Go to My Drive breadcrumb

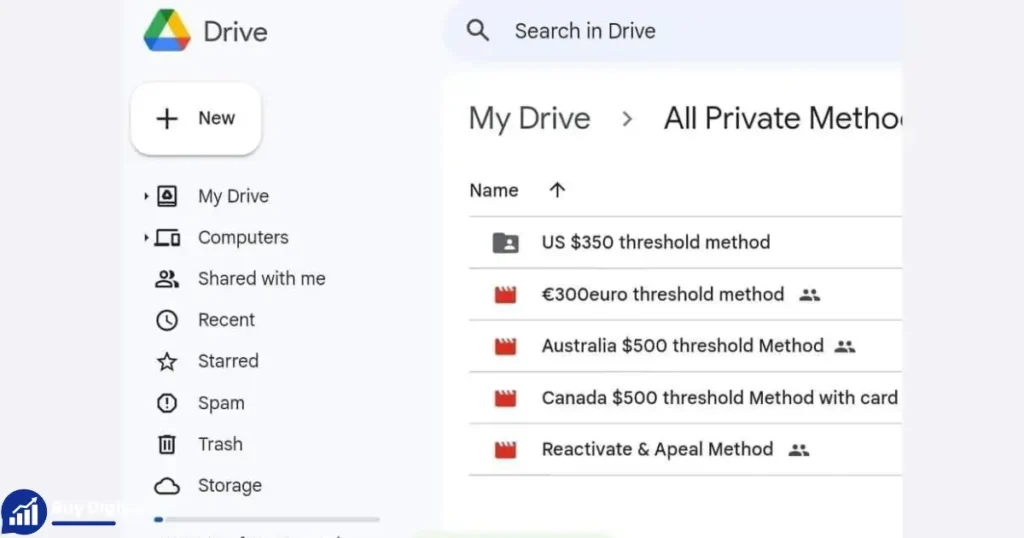(530, 118)
